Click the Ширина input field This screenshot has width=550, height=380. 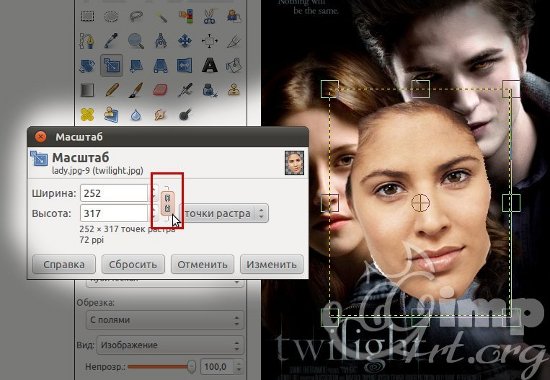tap(114, 193)
